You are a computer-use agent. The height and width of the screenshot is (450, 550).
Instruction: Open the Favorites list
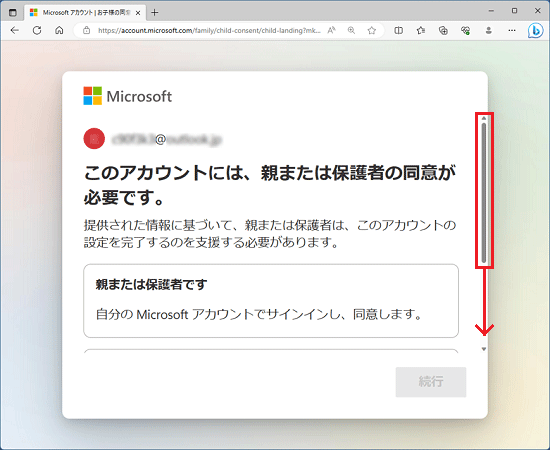(x=421, y=31)
